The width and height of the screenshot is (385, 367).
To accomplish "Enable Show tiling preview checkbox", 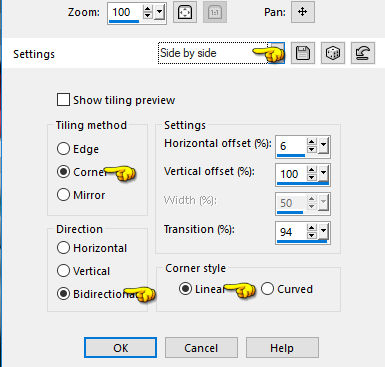I will click(63, 100).
